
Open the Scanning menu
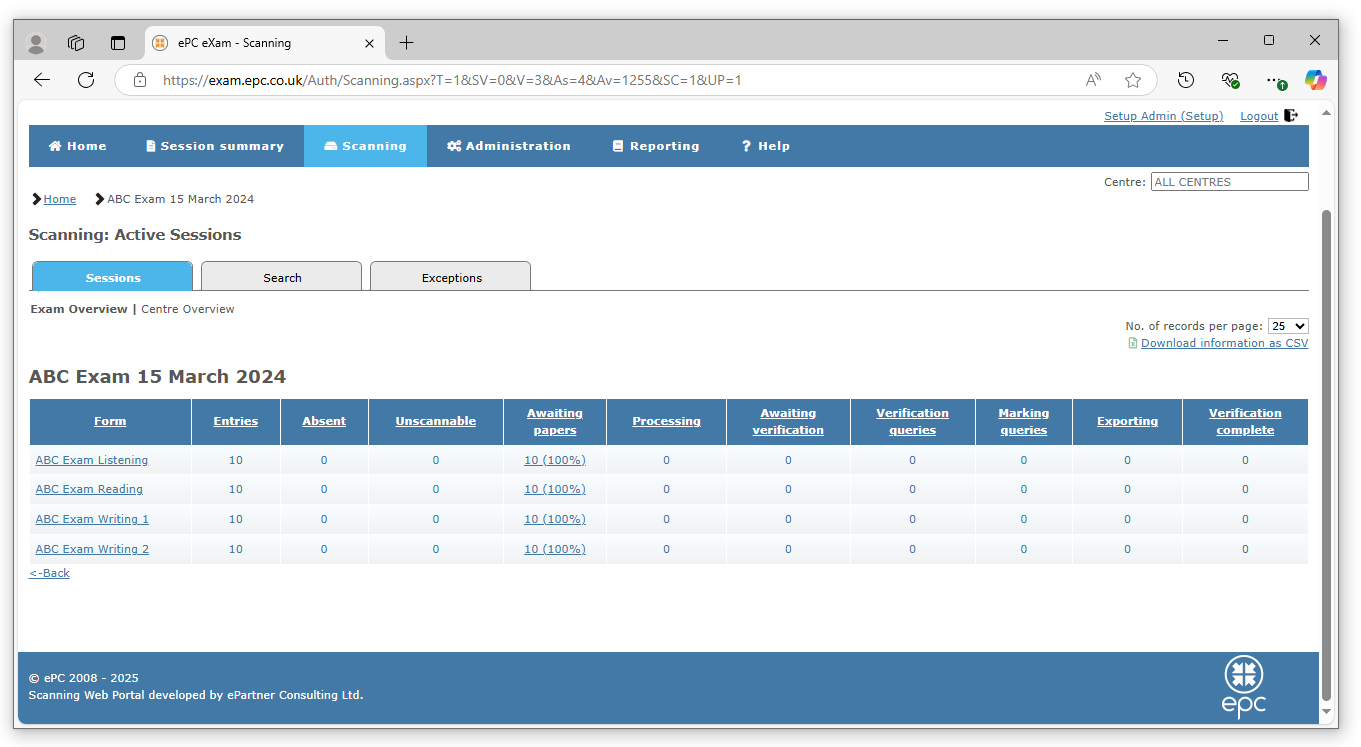(x=365, y=146)
